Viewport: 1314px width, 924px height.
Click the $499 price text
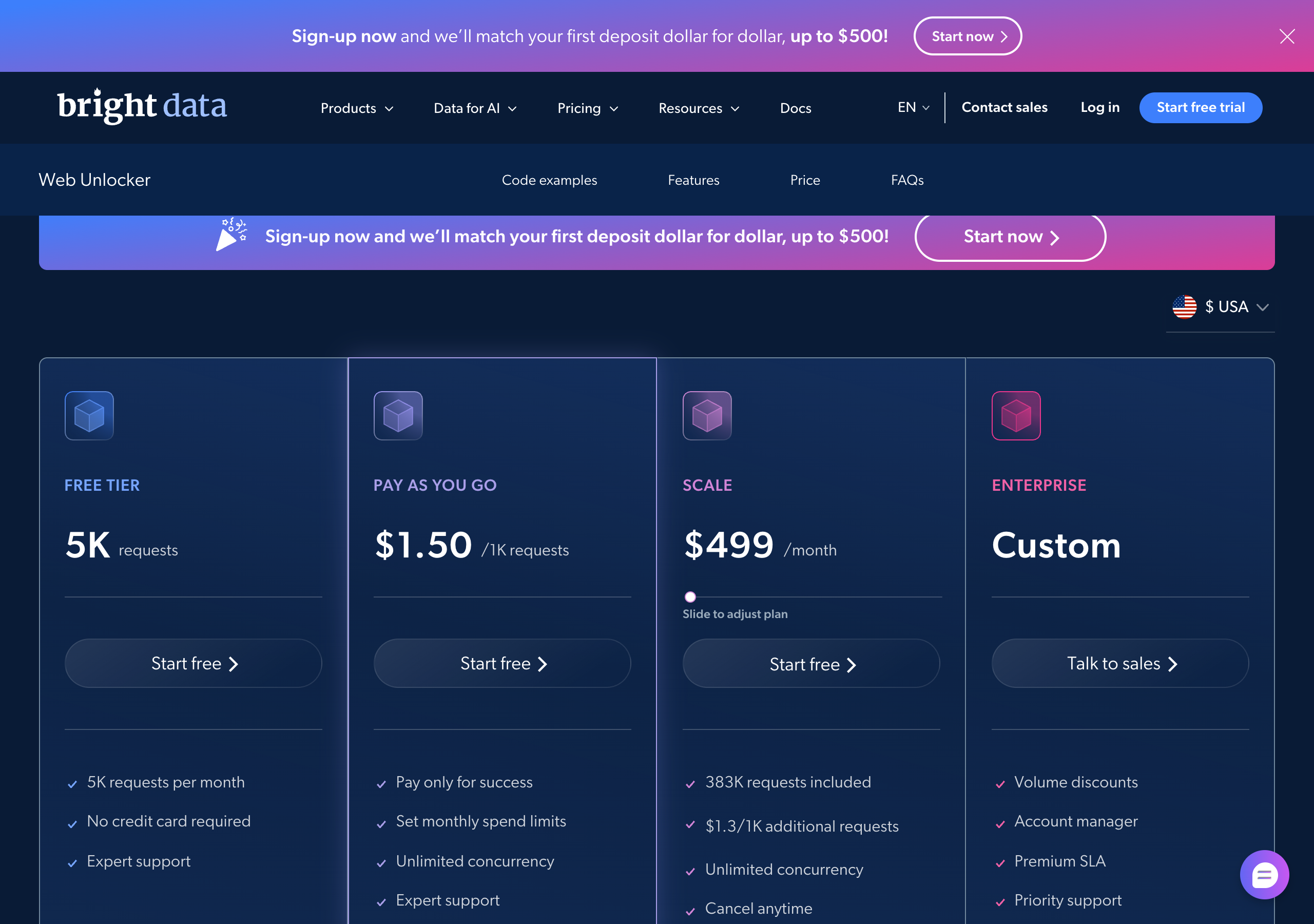click(729, 545)
